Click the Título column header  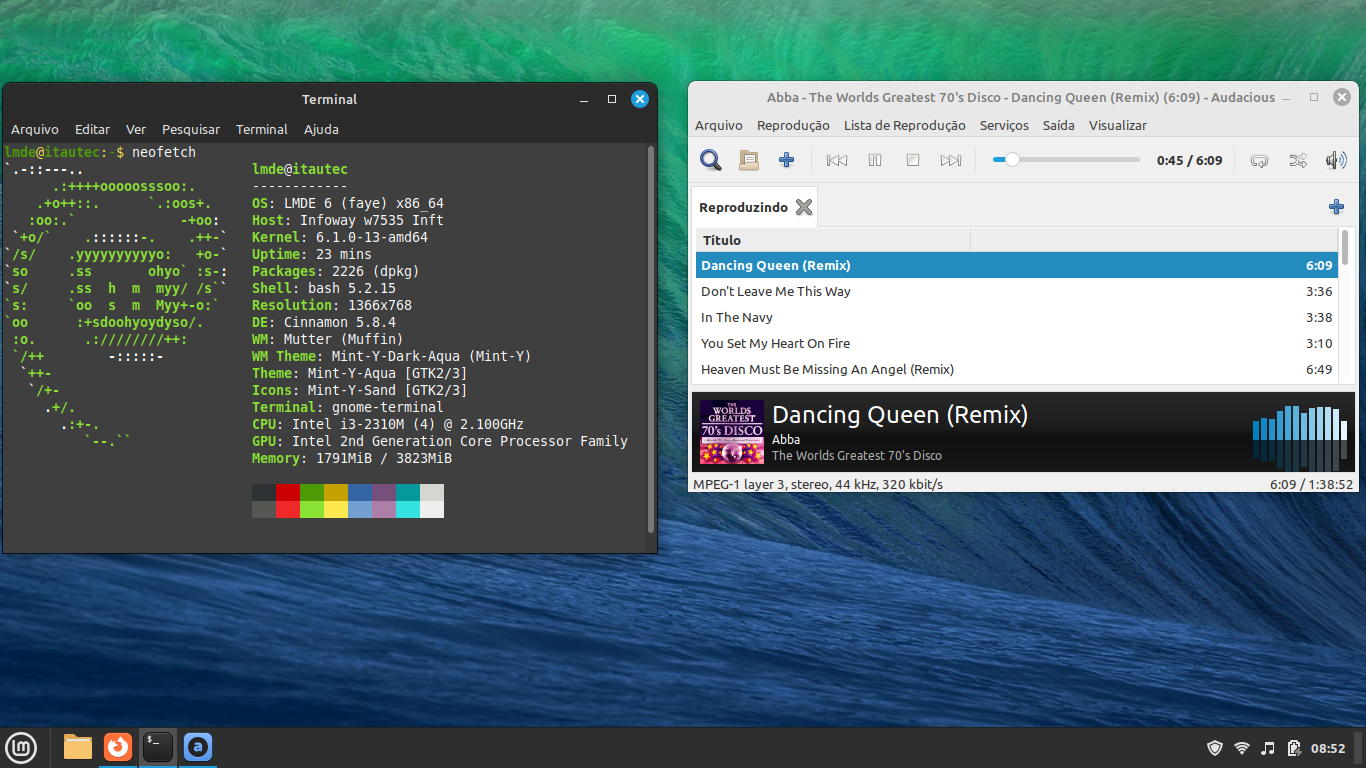coord(833,240)
